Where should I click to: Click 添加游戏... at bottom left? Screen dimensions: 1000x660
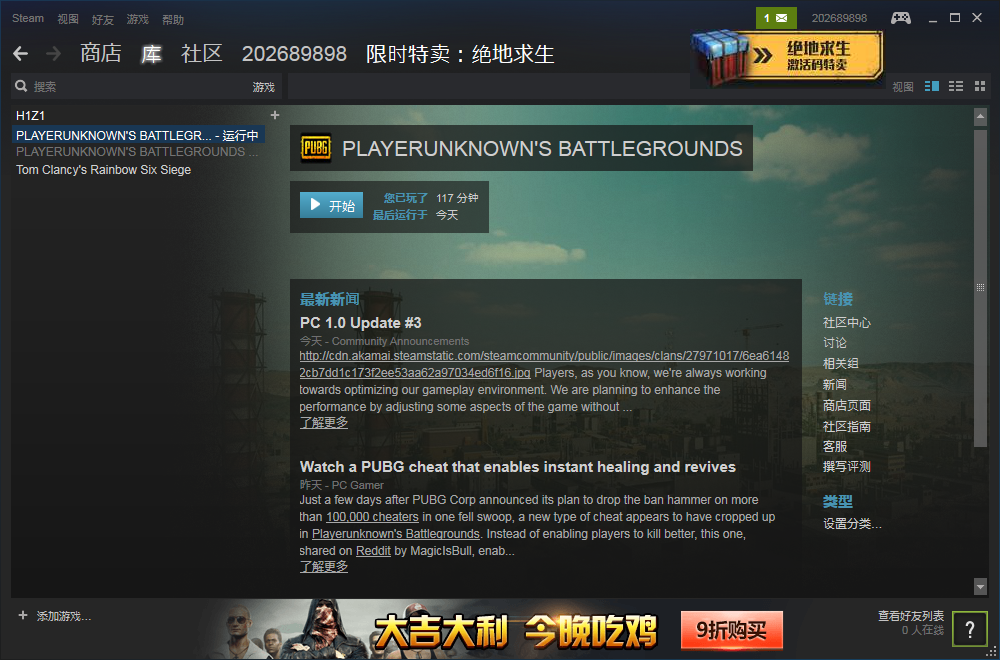click(64, 616)
